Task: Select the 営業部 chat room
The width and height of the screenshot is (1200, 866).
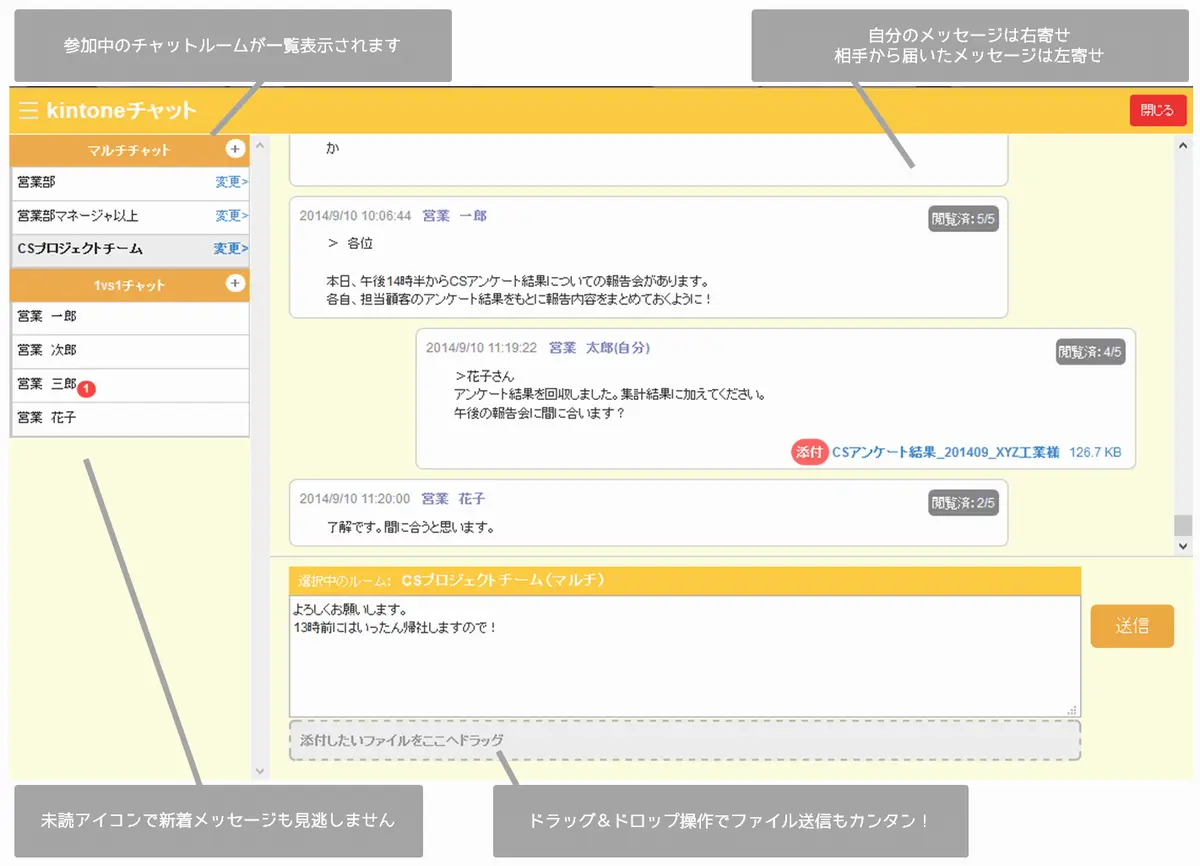Action: pyautogui.click(x=37, y=182)
